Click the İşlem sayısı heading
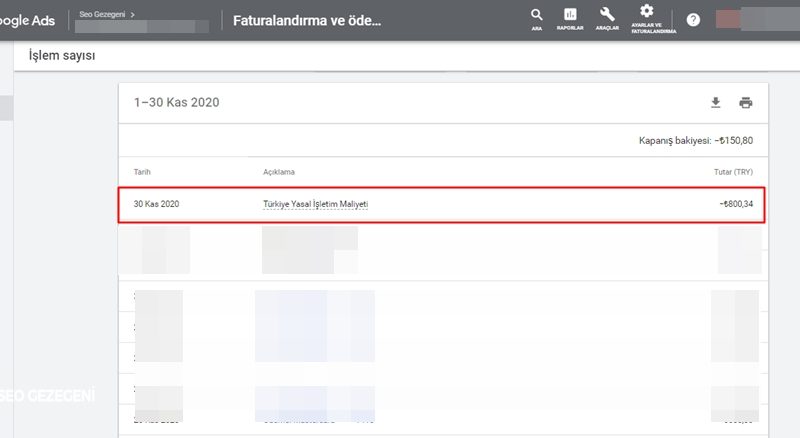The width and height of the screenshot is (800, 438). click(62, 55)
